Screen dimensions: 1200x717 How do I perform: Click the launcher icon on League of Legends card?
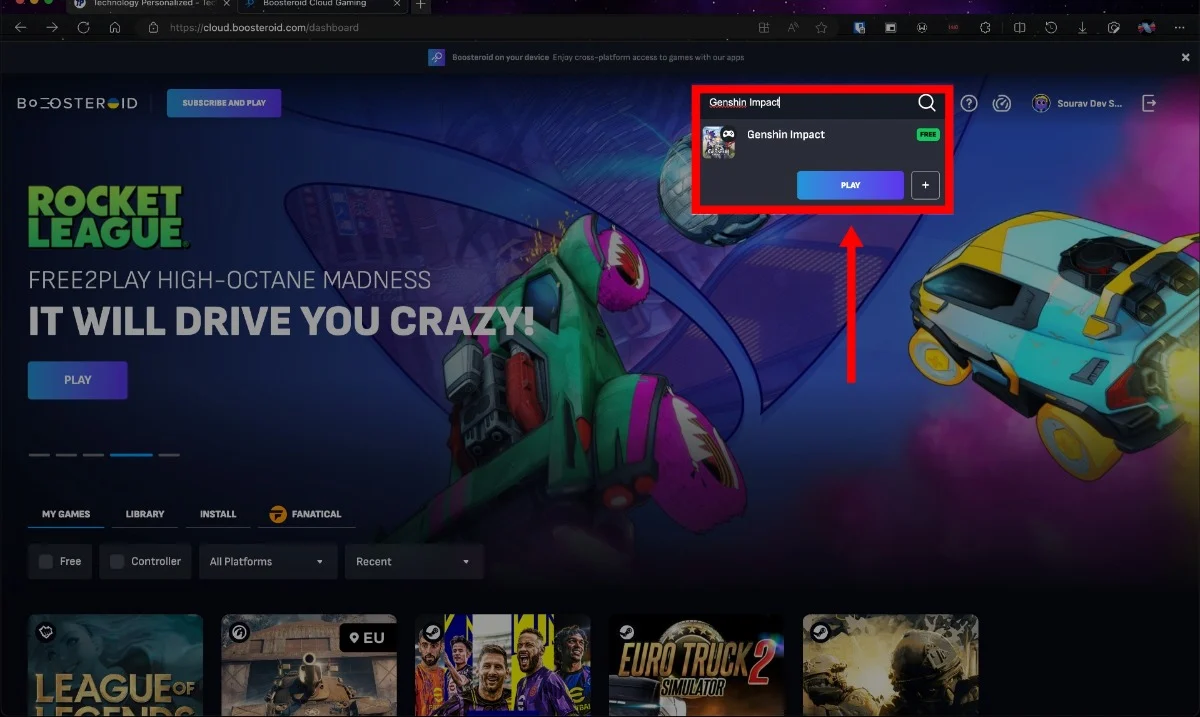point(45,631)
